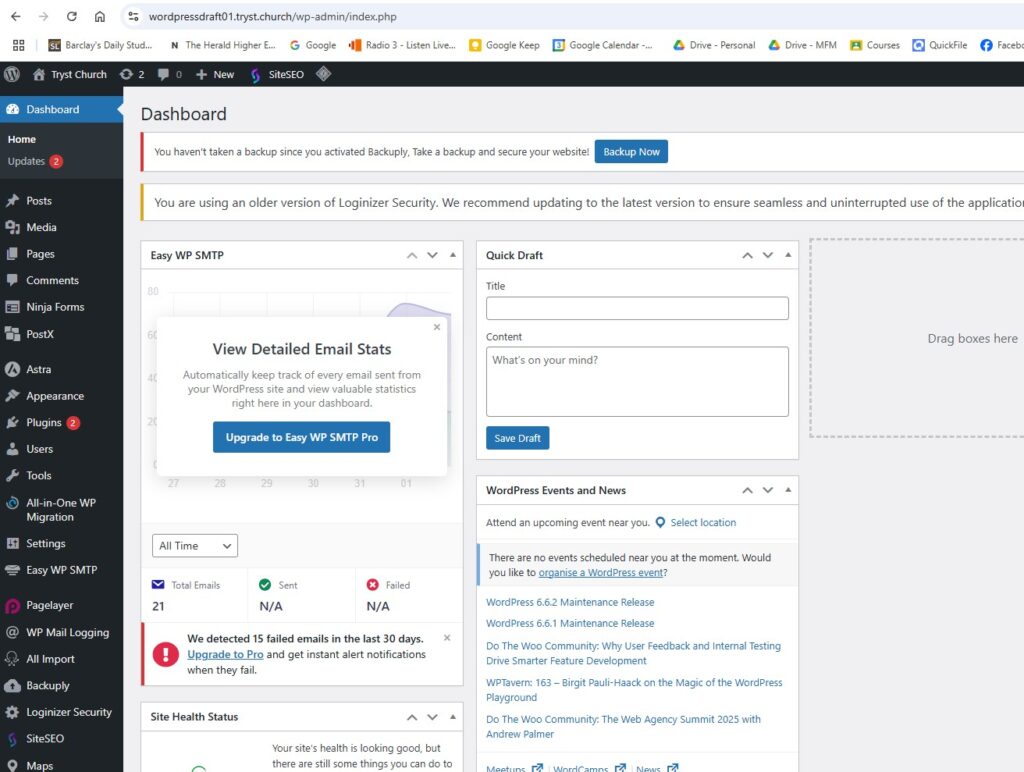
Task: Move Easy WP SMTP widget up
Action: pos(412,255)
